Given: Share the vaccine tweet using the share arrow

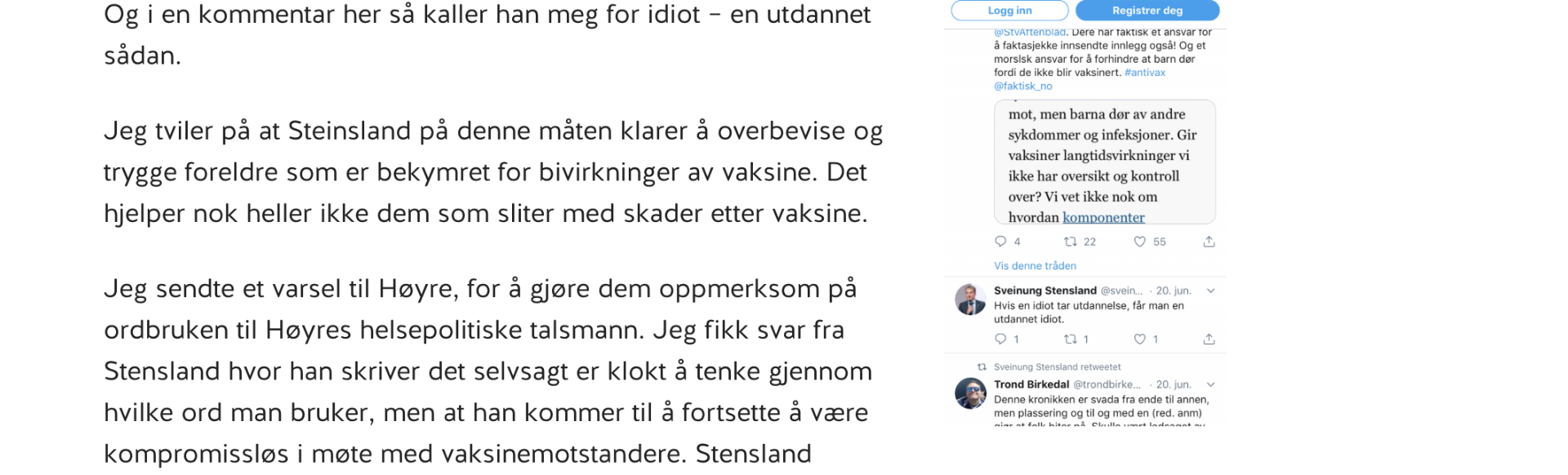Looking at the screenshot, I should [x=1208, y=241].
